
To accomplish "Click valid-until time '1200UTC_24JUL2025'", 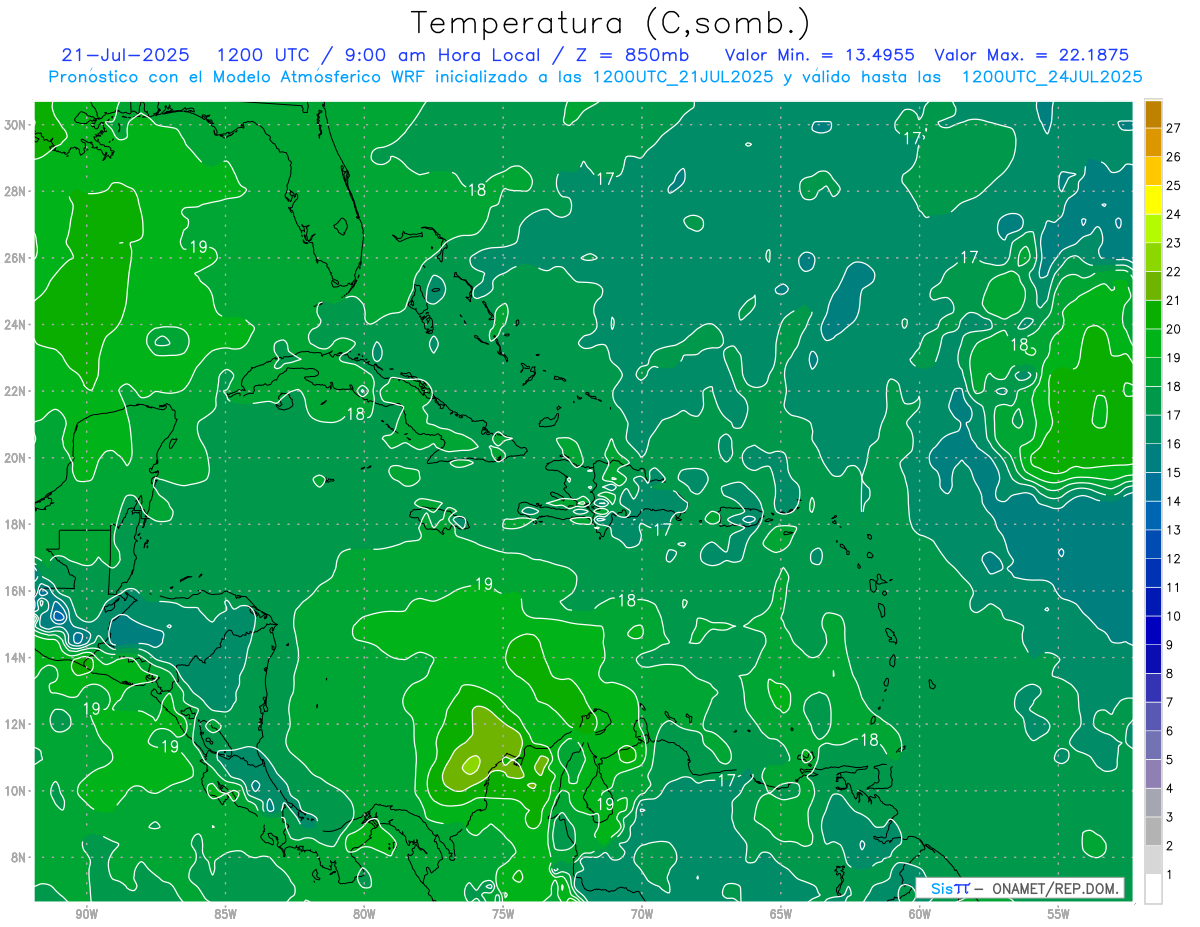I will pyautogui.click(x=1053, y=76).
